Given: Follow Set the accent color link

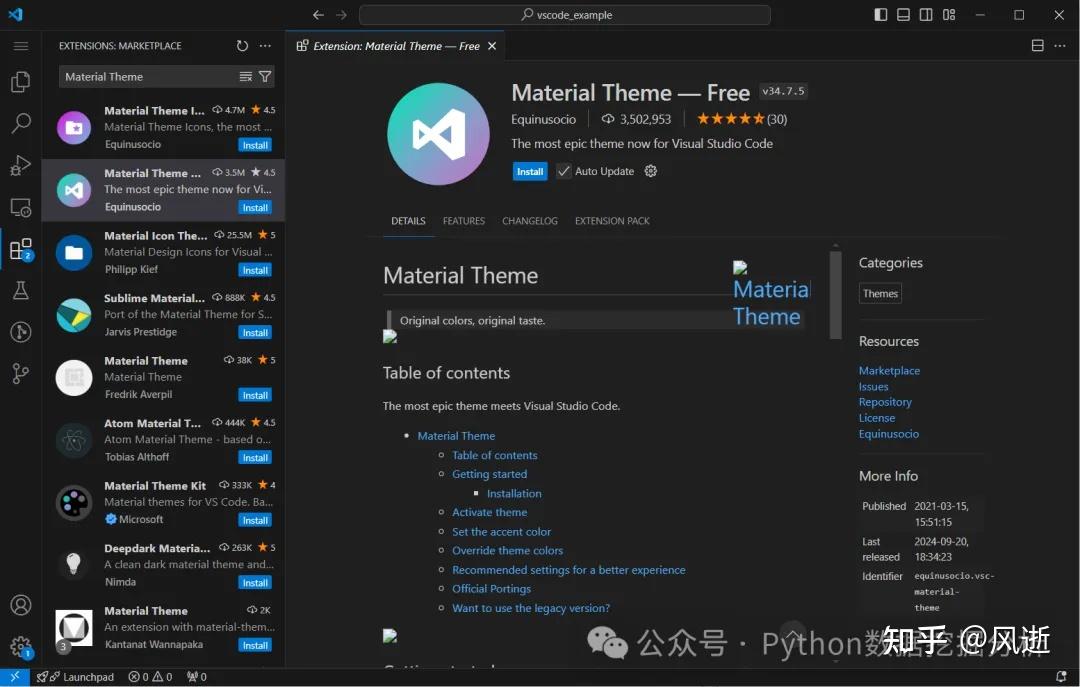Looking at the screenshot, I should coord(501,532).
